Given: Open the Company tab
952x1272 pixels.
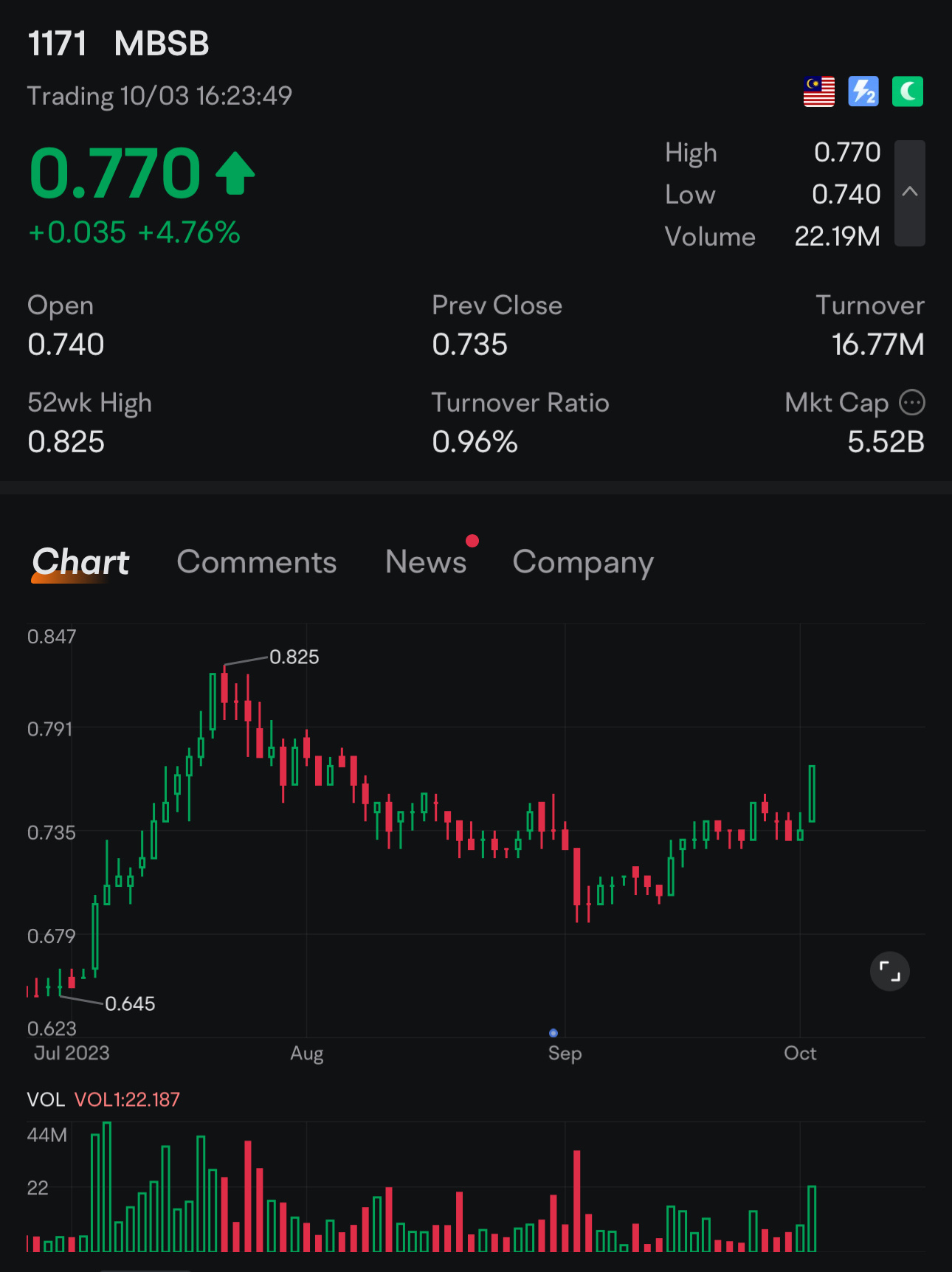Looking at the screenshot, I should click(x=583, y=564).
